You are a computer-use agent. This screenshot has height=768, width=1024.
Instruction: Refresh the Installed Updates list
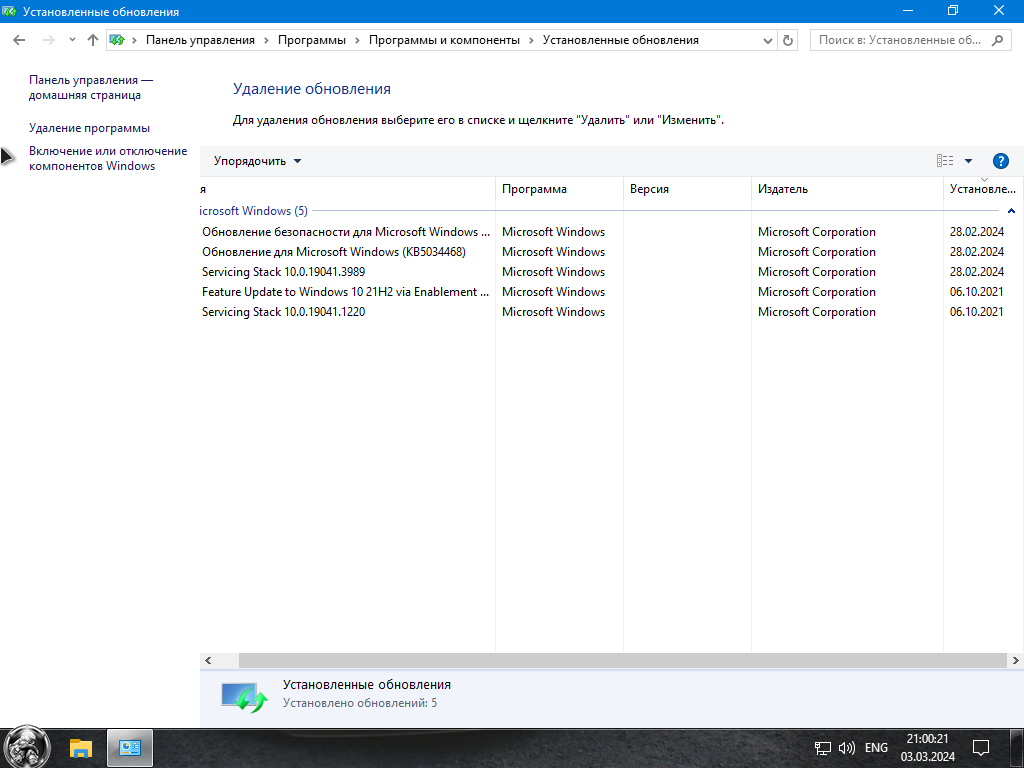pos(788,40)
